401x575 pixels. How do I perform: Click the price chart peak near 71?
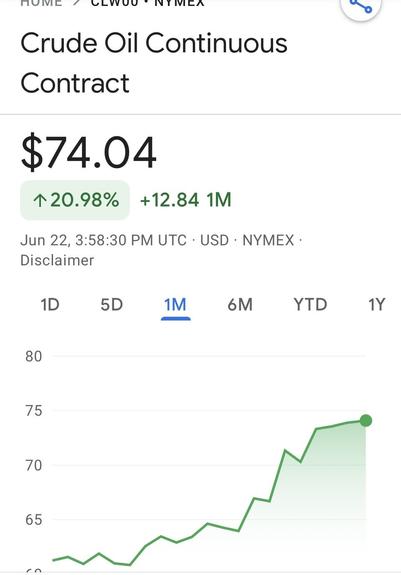(x=285, y=450)
